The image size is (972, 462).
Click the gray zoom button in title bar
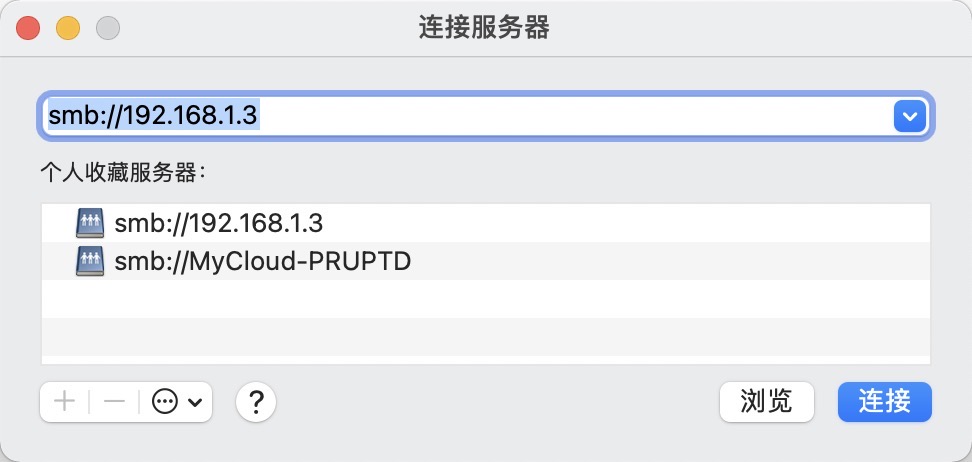click(x=107, y=28)
